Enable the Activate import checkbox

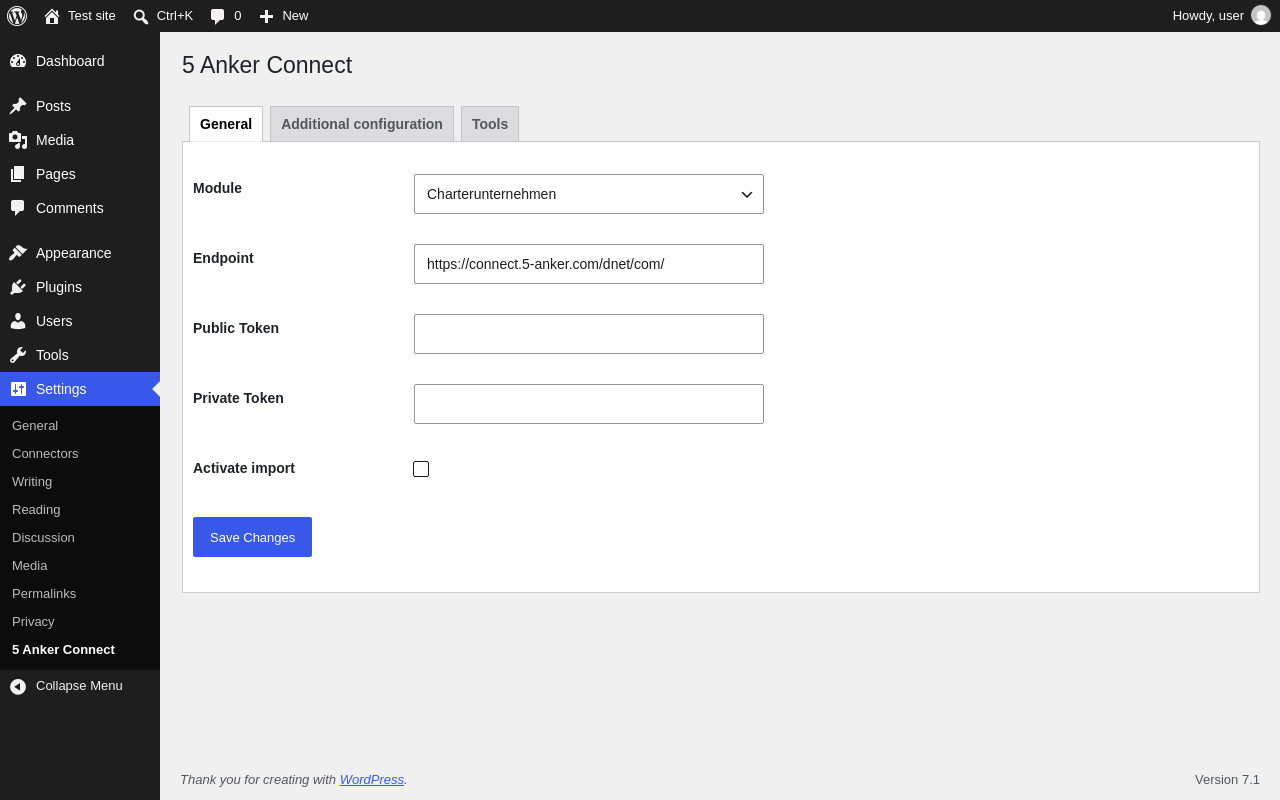pos(421,469)
